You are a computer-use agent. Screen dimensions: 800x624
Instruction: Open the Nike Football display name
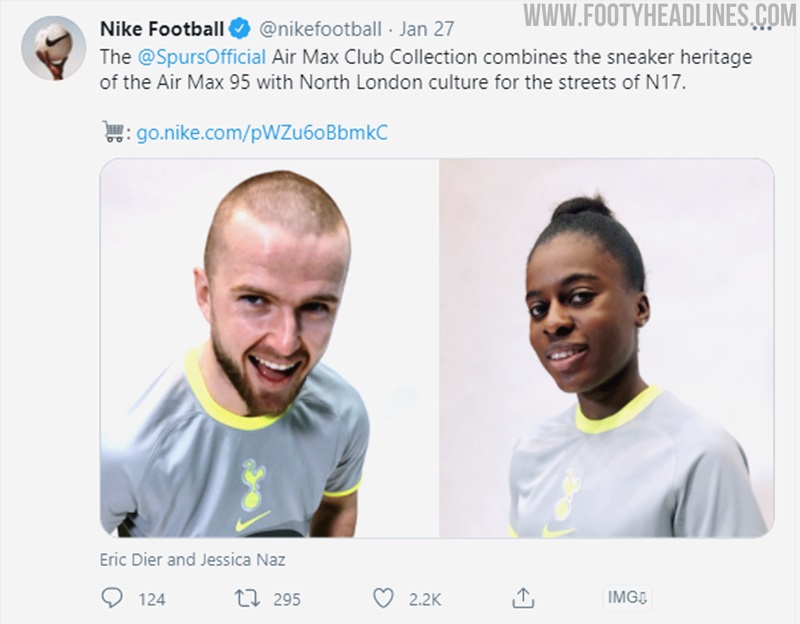tap(162, 29)
